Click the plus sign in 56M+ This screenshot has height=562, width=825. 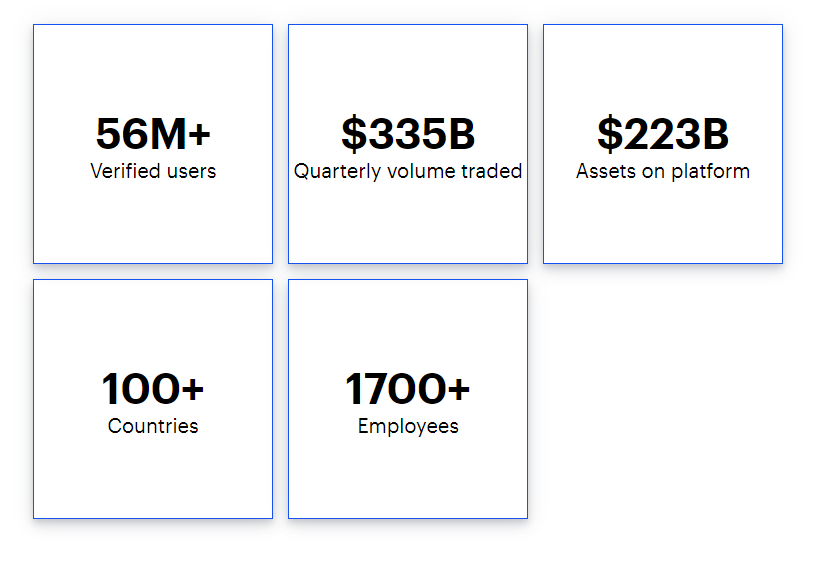(199, 135)
